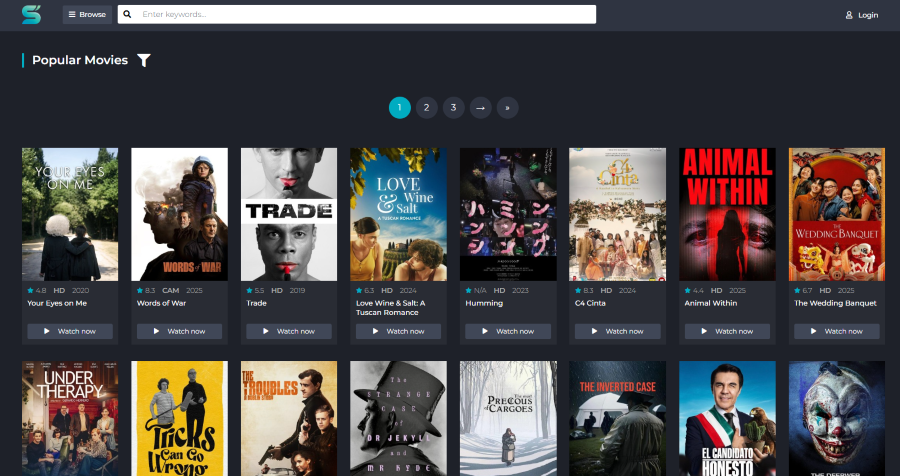Click the search magnifier icon
The width and height of the screenshot is (900, 476).
click(x=127, y=14)
